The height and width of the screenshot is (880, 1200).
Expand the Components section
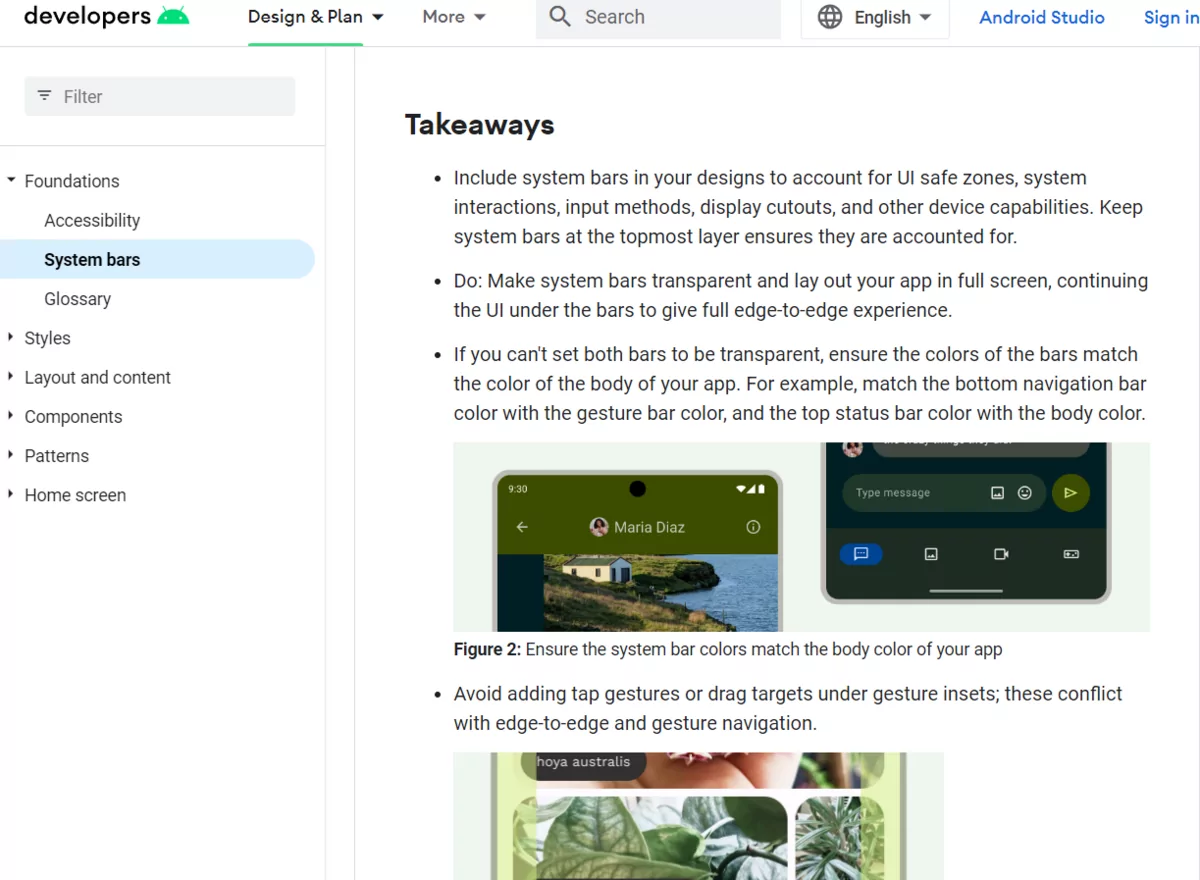point(11,416)
